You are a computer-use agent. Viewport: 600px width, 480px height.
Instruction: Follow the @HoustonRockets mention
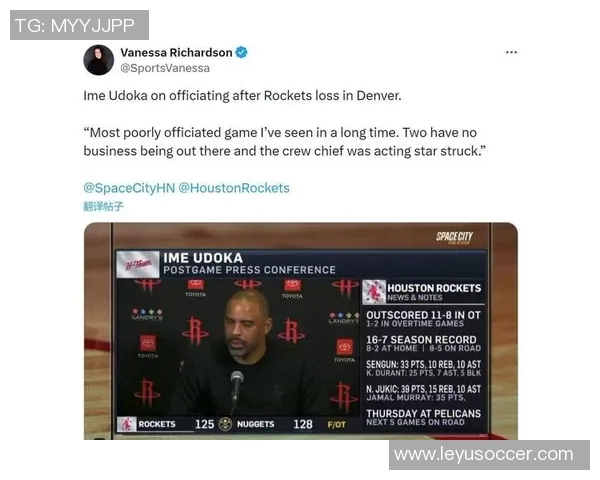(x=234, y=188)
